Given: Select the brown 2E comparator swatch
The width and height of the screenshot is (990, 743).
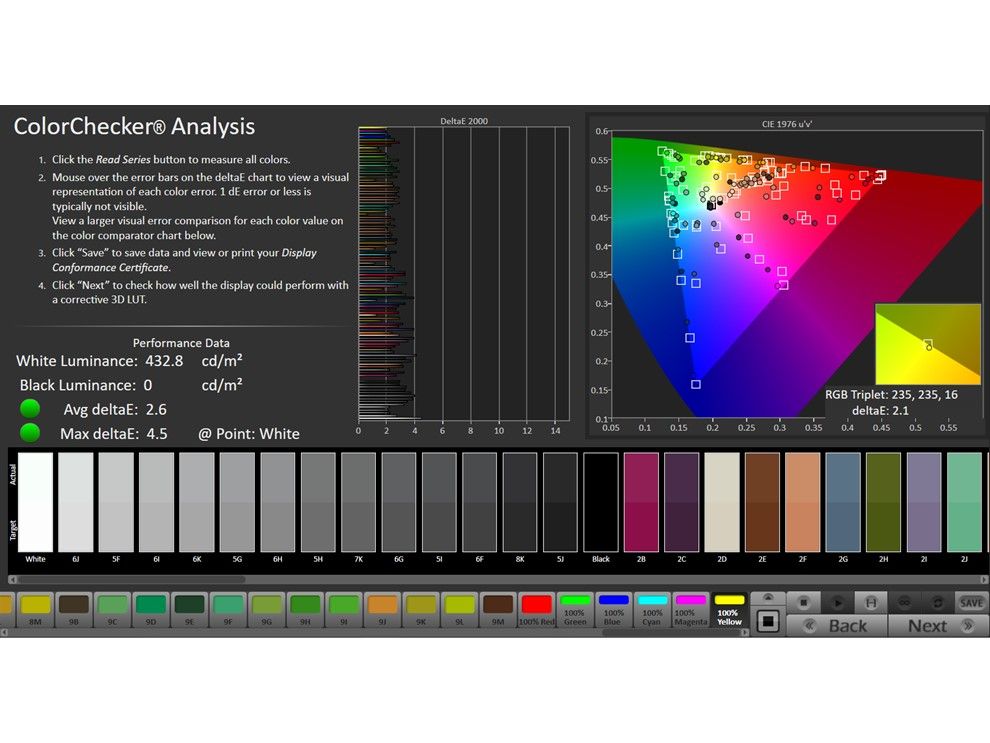Looking at the screenshot, I should tap(763, 502).
